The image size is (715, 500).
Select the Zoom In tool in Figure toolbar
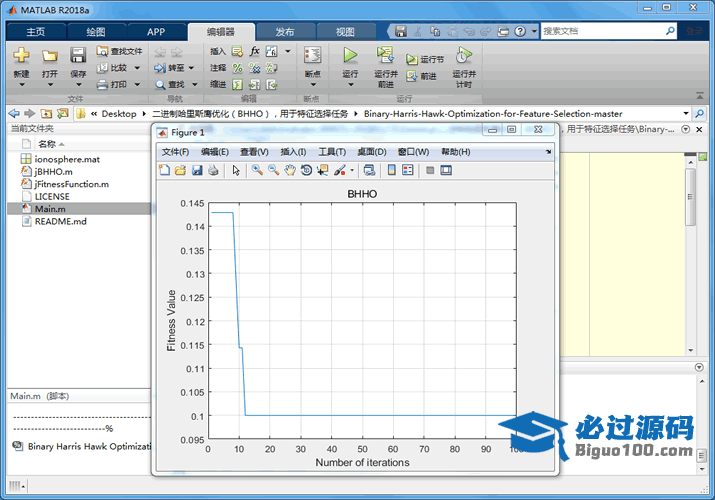pos(257,170)
